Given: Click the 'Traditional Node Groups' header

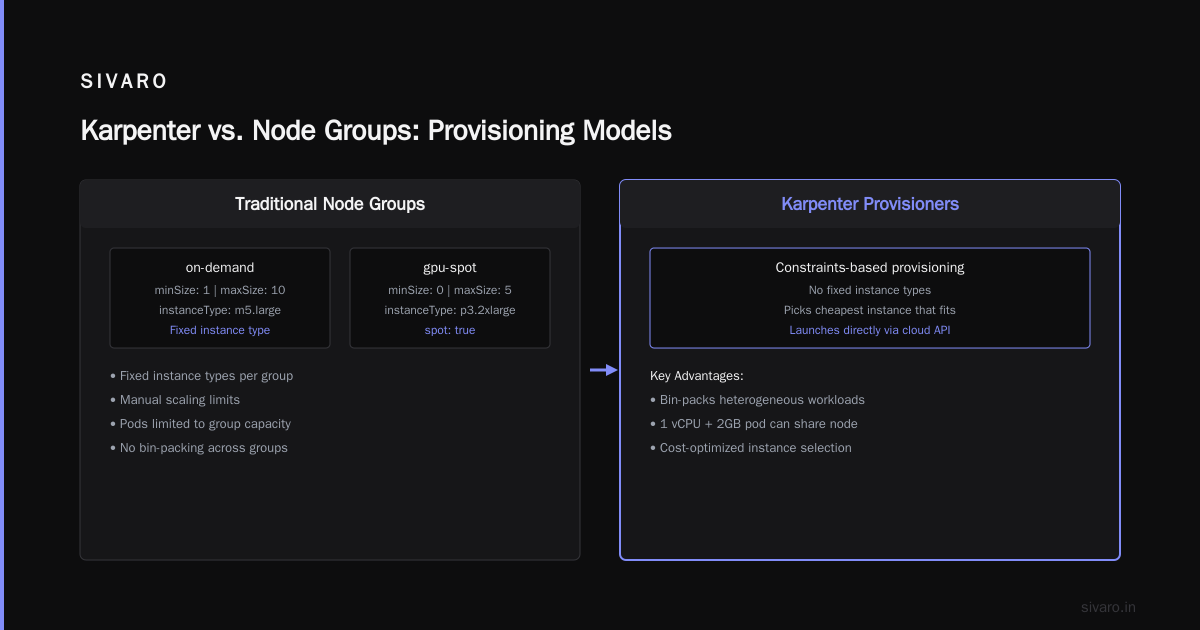Looking at the screenshot, I should click(x=330, y=204).
